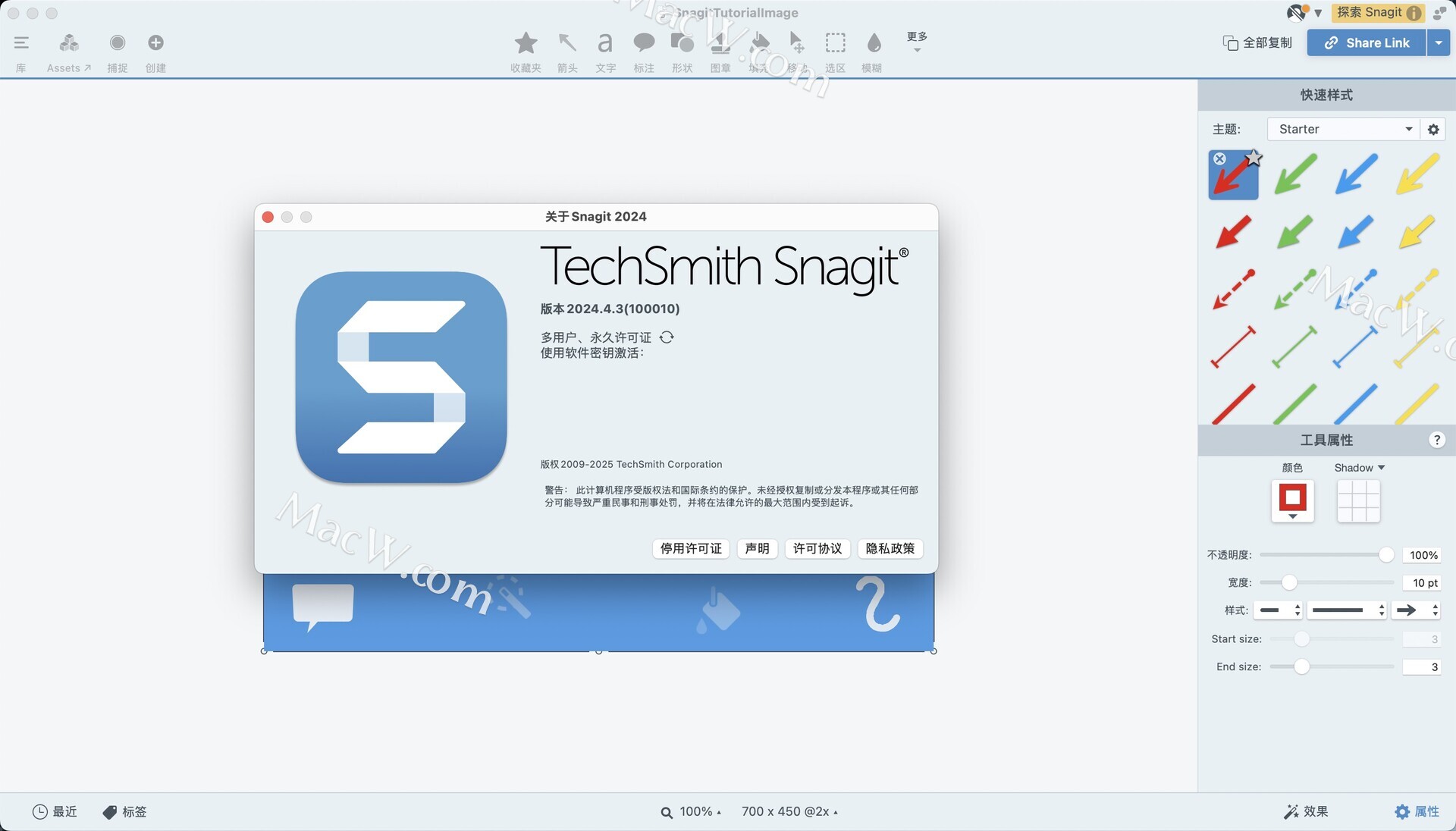Click Copy All button
Viewport: 1456px width, 831px height.
click(x=1257, y=42)
